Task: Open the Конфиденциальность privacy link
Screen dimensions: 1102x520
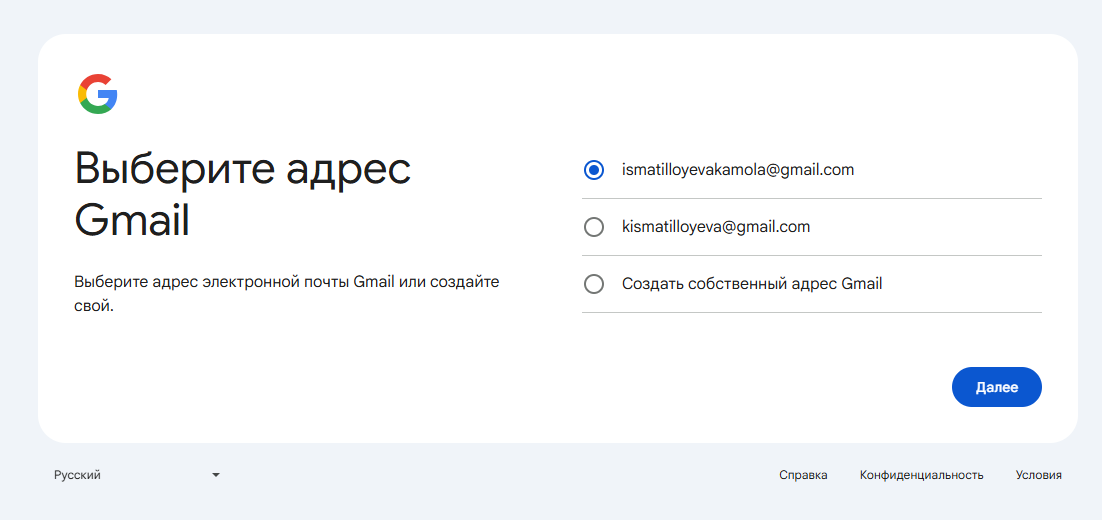Action: click(x=921, y=475)
